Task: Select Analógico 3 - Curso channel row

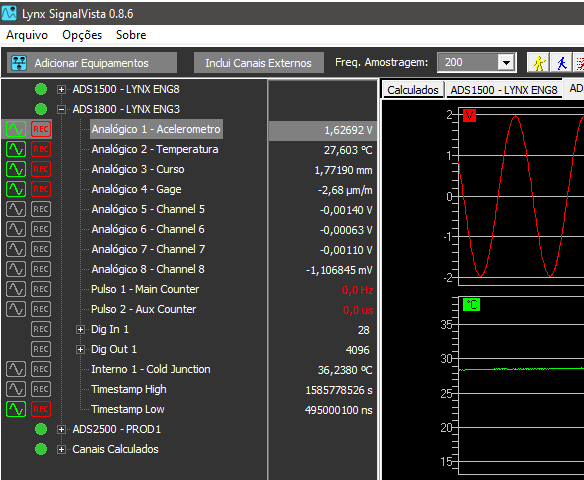Action: click(x=138, y=169)
